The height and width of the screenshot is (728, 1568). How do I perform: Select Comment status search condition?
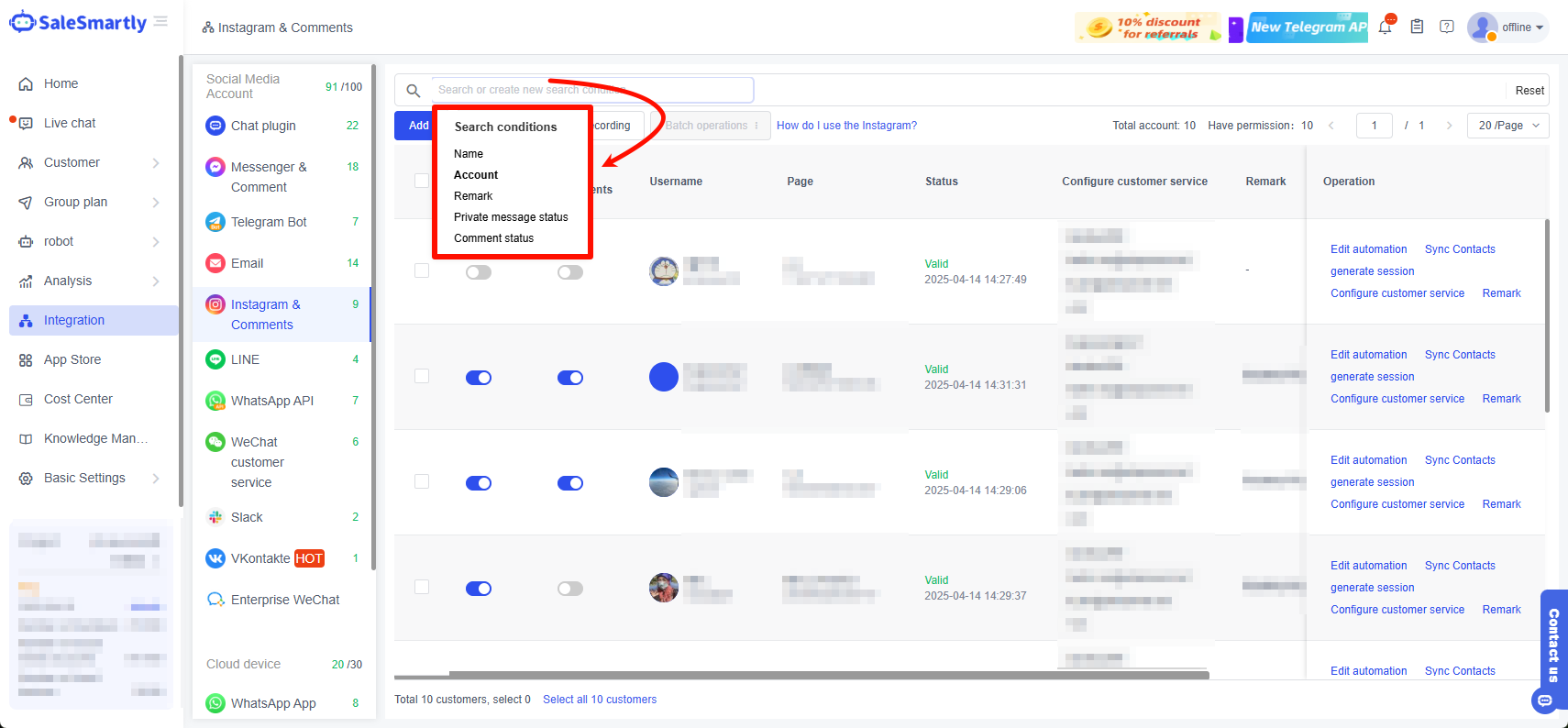493,238
